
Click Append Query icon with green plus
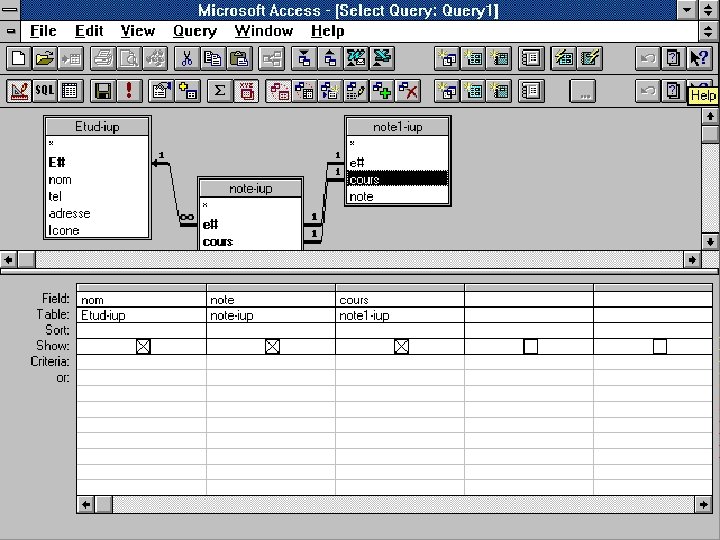pyautogui.click(x=382, y=90)
